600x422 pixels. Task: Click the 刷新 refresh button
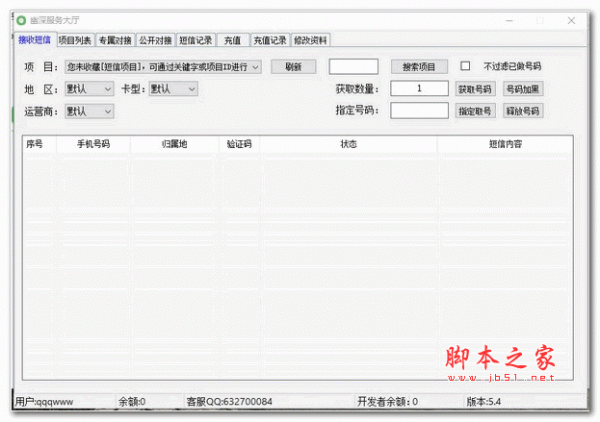pos(293,67)
